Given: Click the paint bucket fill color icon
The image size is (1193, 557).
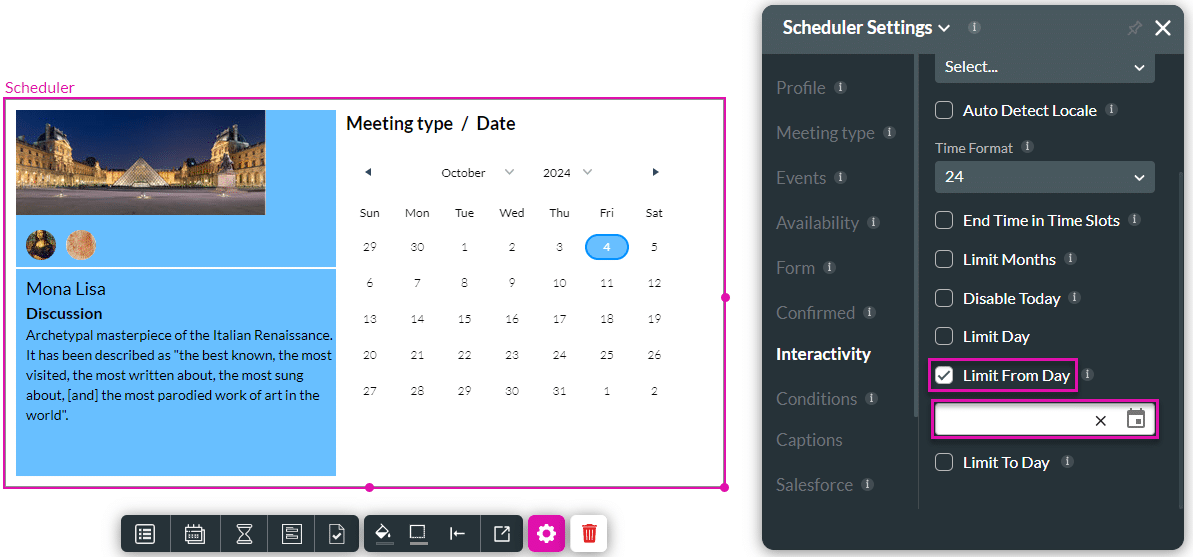Looking at the screenshot, I should click(x=382, y=533).
